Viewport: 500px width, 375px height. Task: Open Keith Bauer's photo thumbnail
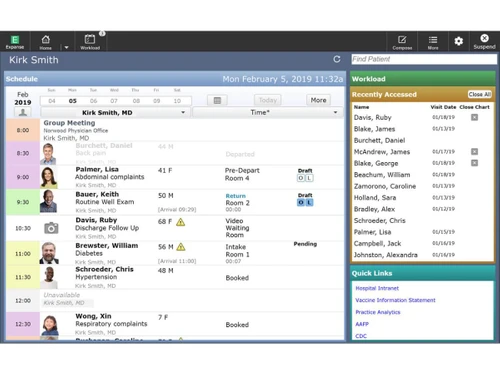48,202
